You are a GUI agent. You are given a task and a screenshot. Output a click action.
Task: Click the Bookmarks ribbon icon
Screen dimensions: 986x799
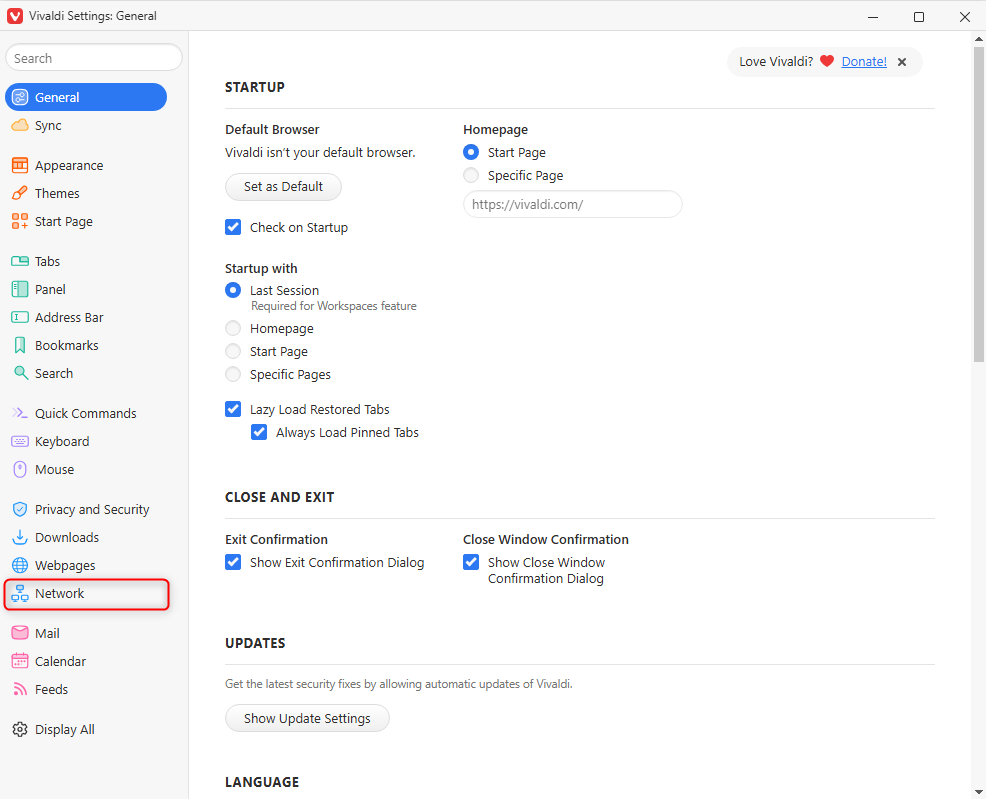(x=20, y=345)
